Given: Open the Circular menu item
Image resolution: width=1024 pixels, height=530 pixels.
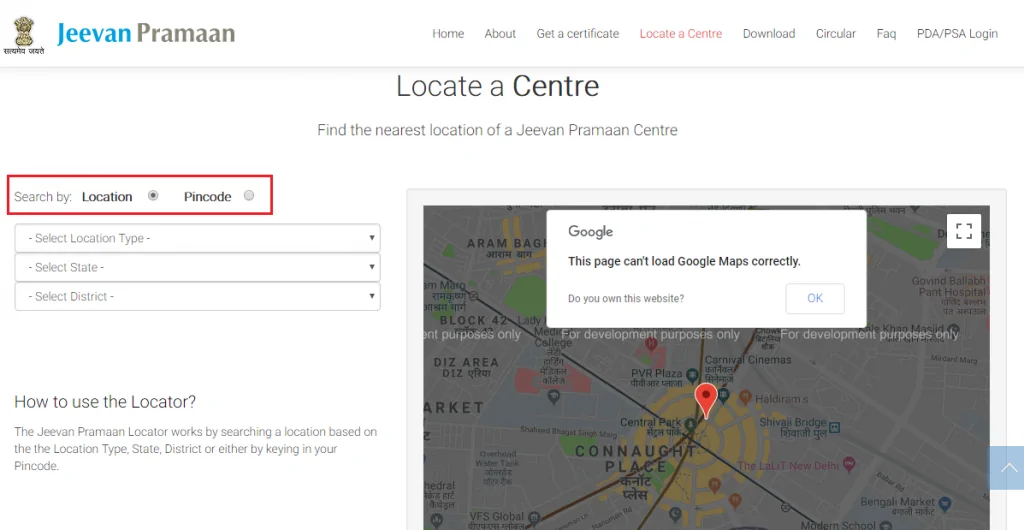Looking at the screenshot, I should click(x=835, y=34).
